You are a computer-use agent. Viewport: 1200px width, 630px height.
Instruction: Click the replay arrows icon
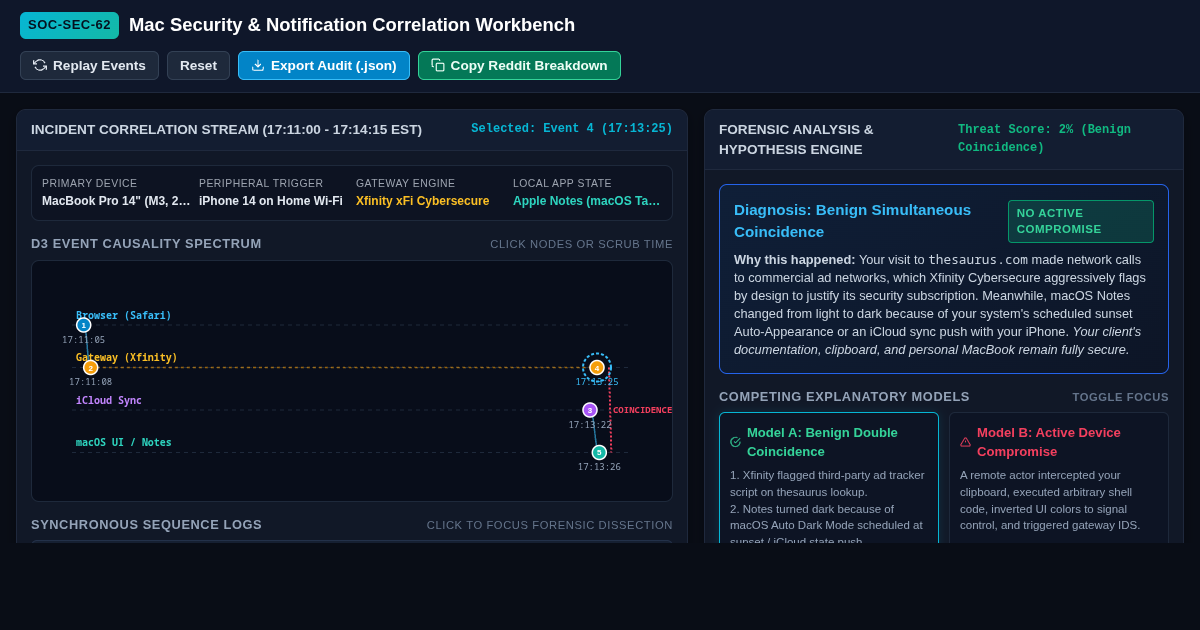pos(40,65)
